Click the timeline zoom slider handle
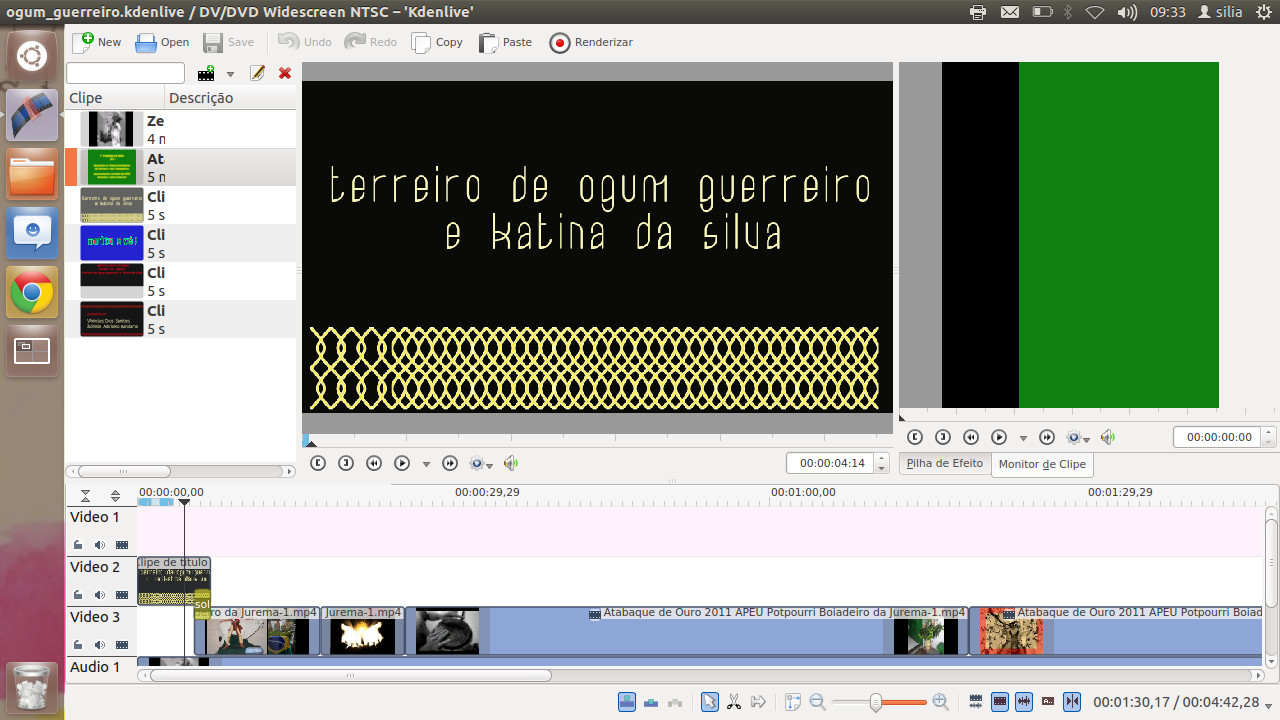This screenshot has width=1280, height=720. tap(876, 702)
